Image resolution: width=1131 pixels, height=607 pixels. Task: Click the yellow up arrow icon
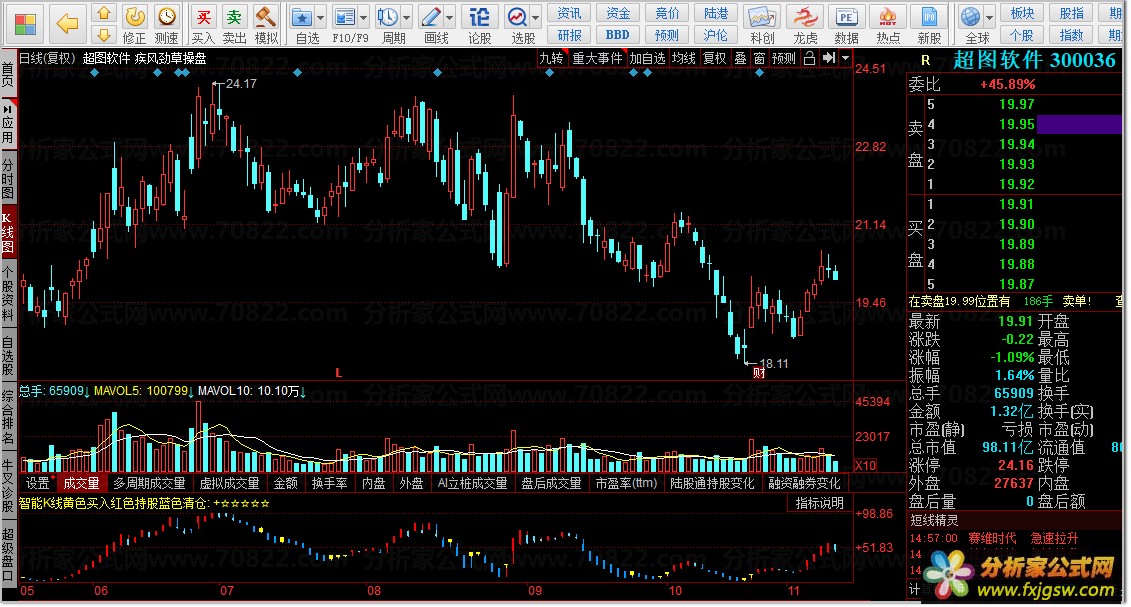[105, 13]
